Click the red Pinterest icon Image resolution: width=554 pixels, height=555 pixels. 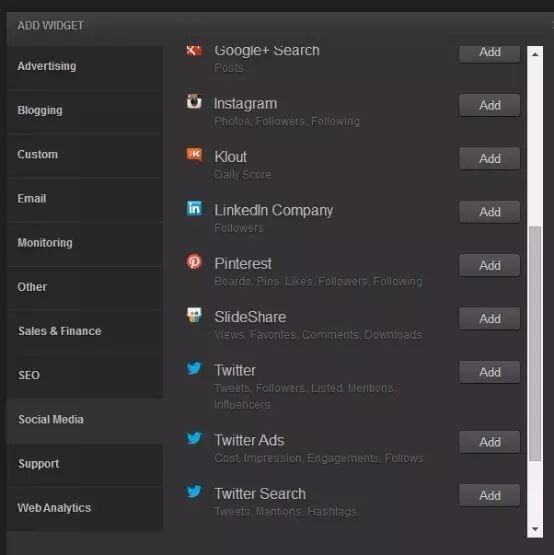coord(194,262)
